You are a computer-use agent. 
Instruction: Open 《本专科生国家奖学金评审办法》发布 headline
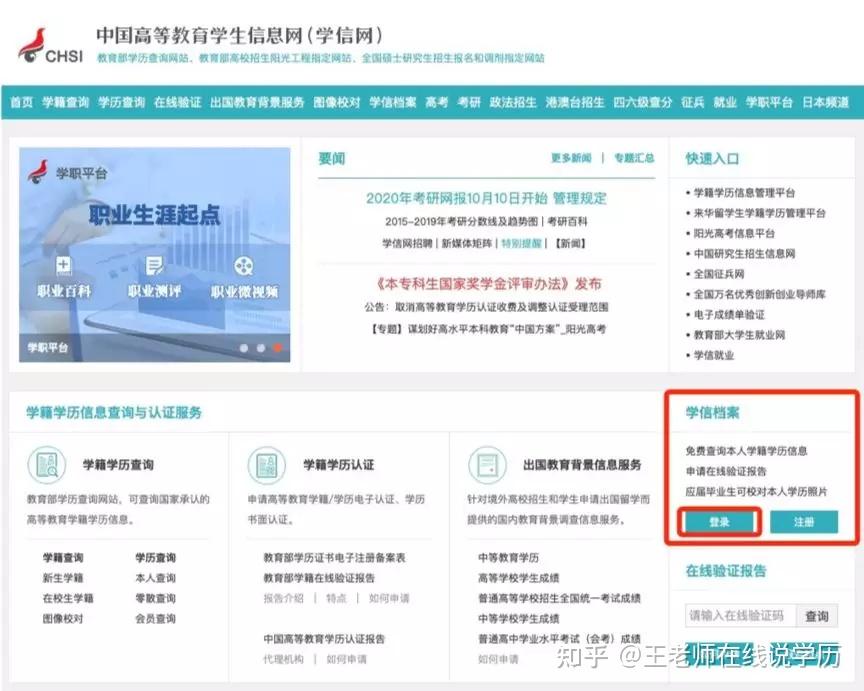tap(488, 284)
